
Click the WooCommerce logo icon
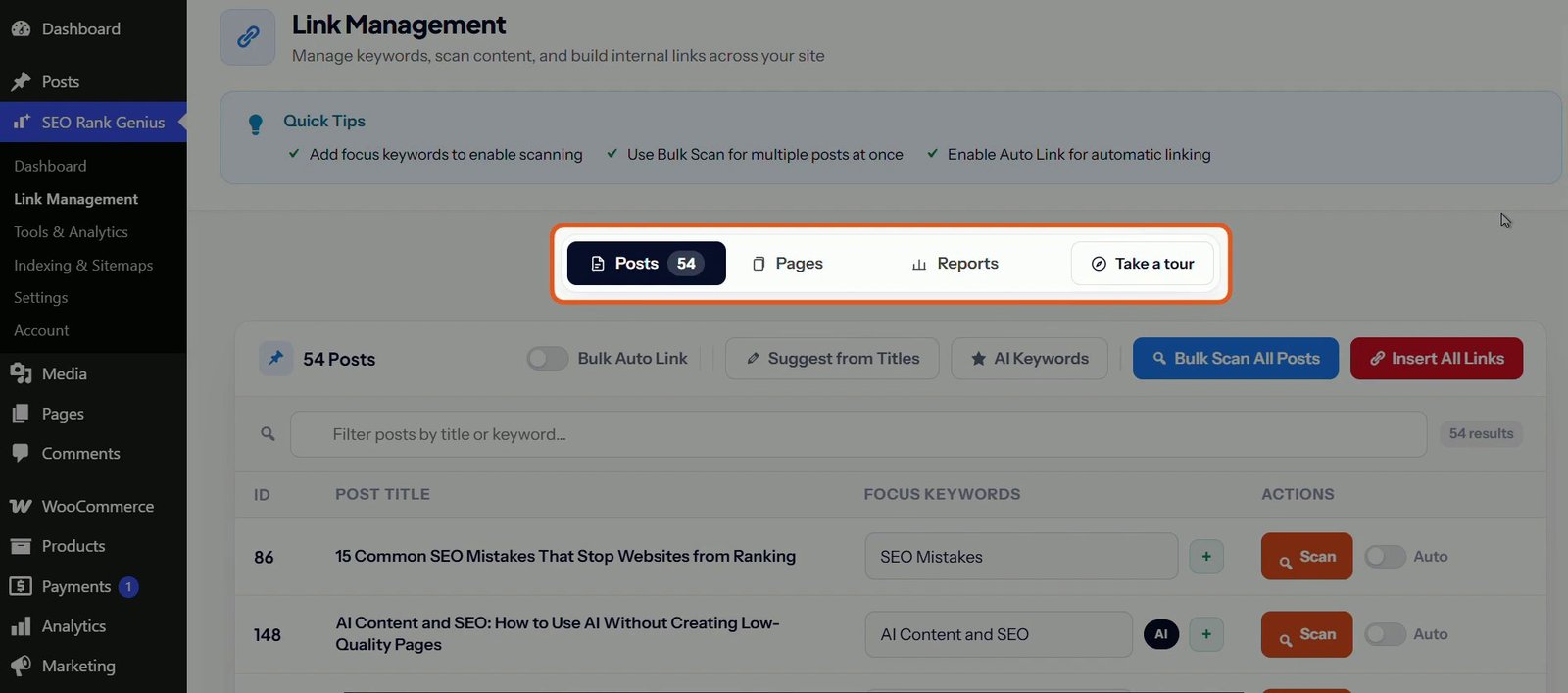pos(21,506)
